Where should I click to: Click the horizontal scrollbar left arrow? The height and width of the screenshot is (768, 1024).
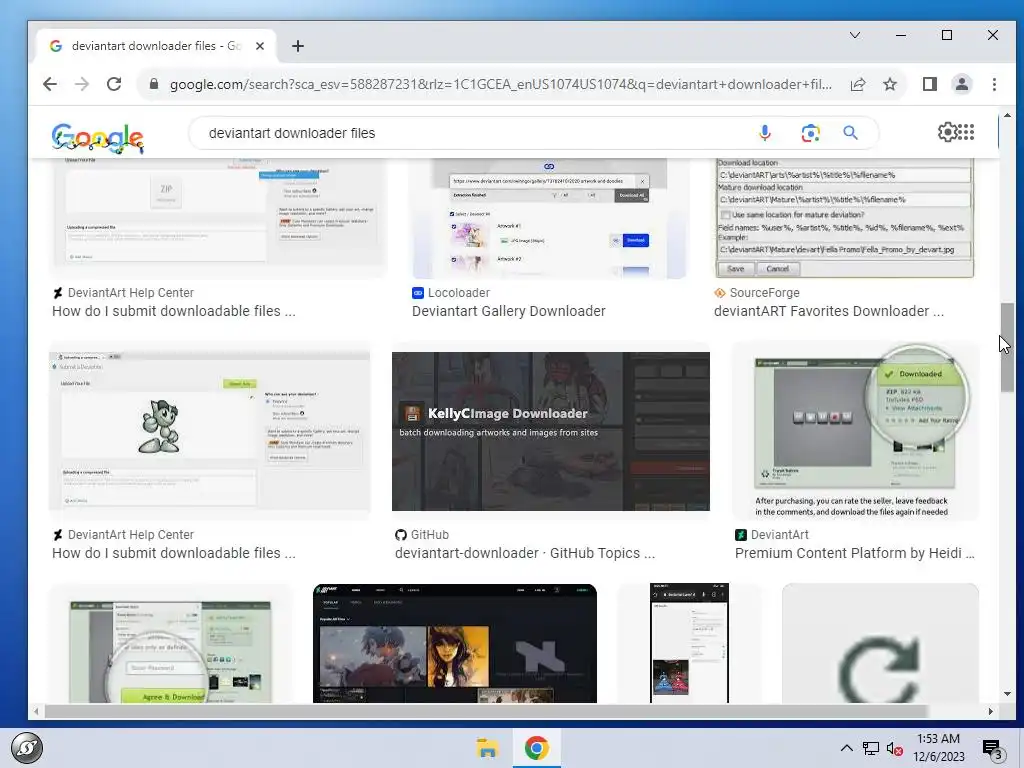(36, 711)
